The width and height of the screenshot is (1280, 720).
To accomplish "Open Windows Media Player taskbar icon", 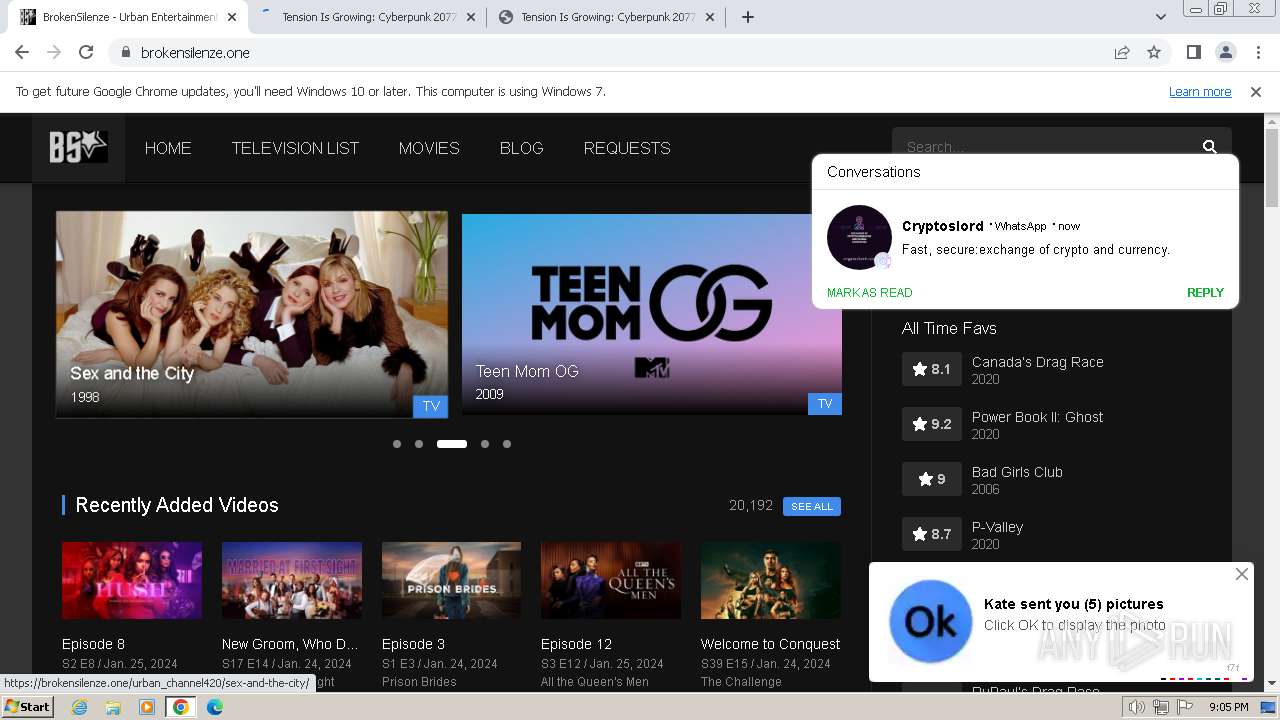I will 147,707.
